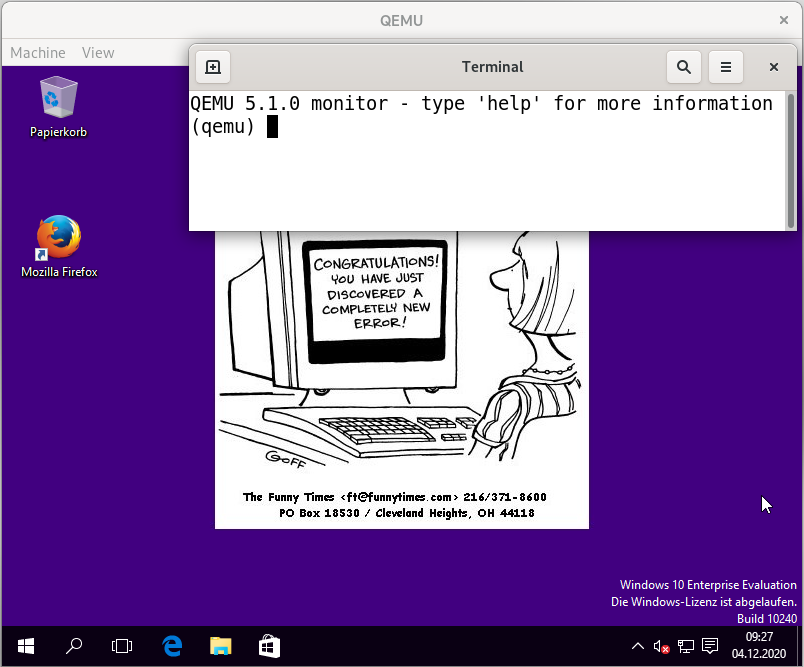Screen dimensions: 804x667
Task: Open the Terminal hamburger menu
Action: pyautogui.click(x=726, y=67)
